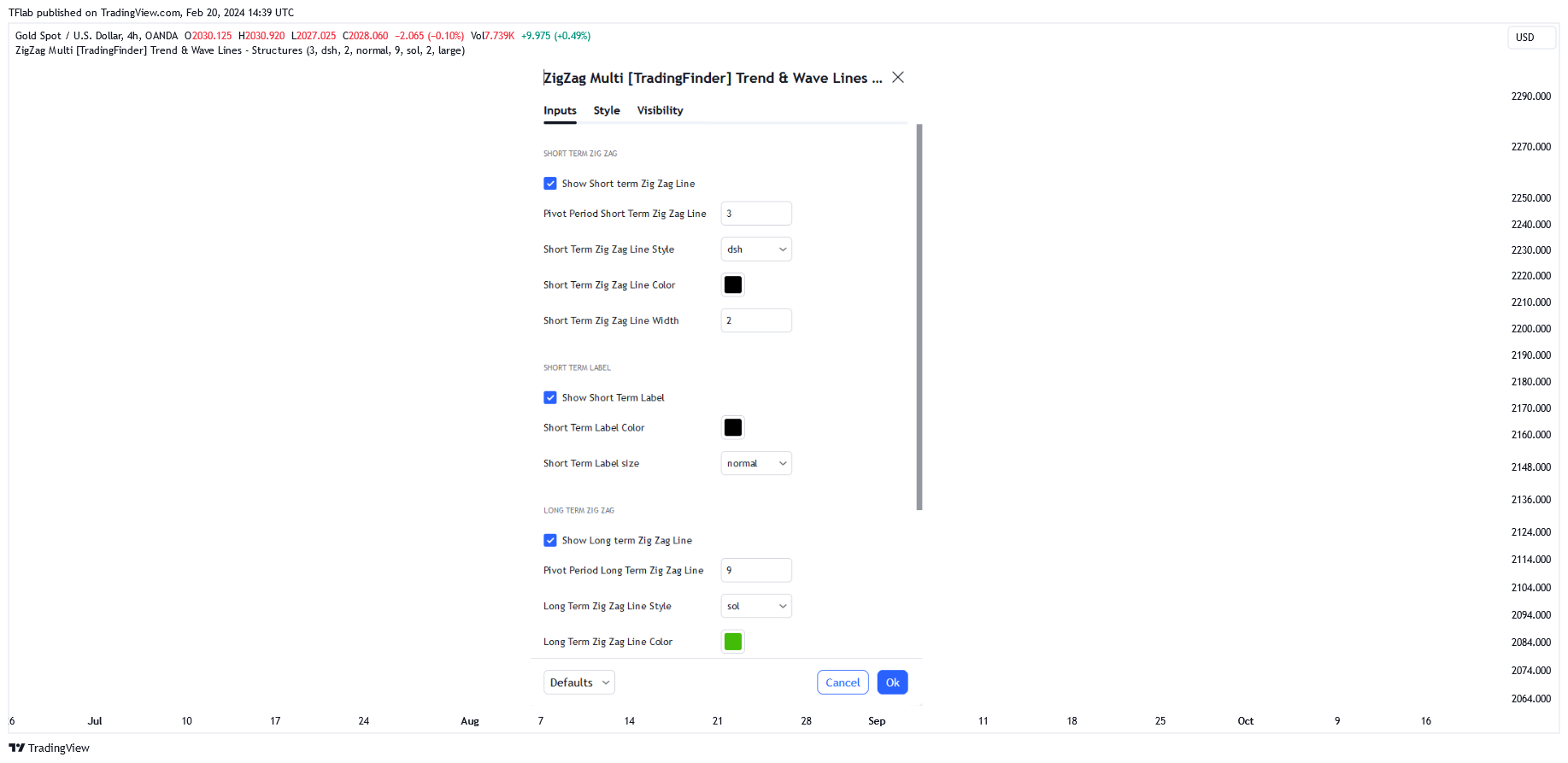Expand the Defaults dropdown

(x=579, y=683)
